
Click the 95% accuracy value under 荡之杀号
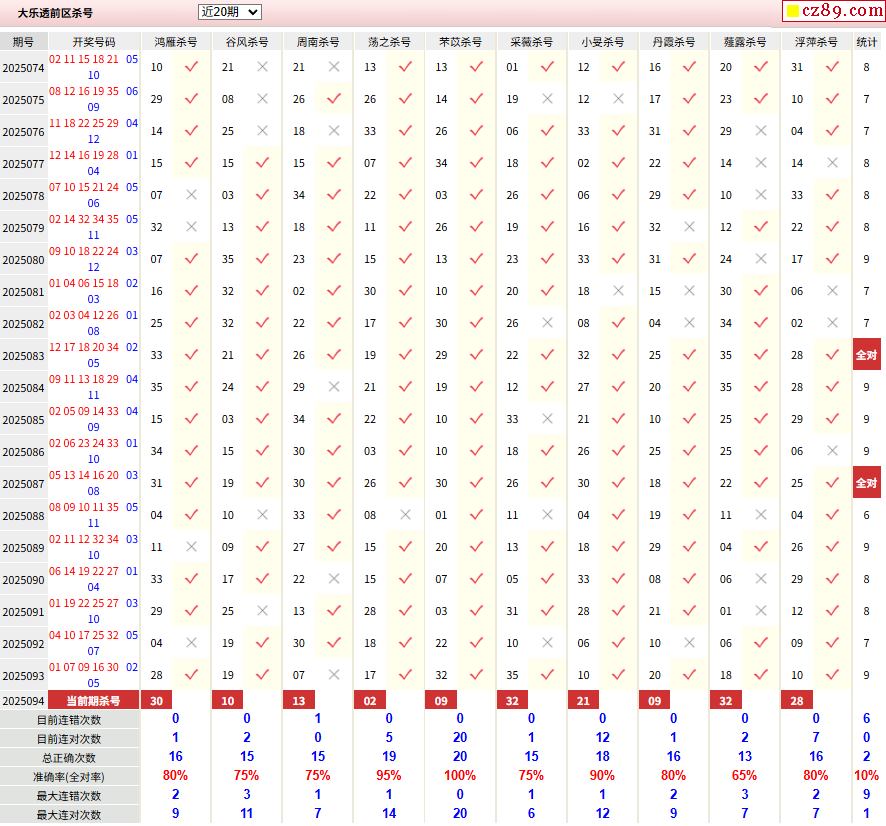(x=389, y=775)
